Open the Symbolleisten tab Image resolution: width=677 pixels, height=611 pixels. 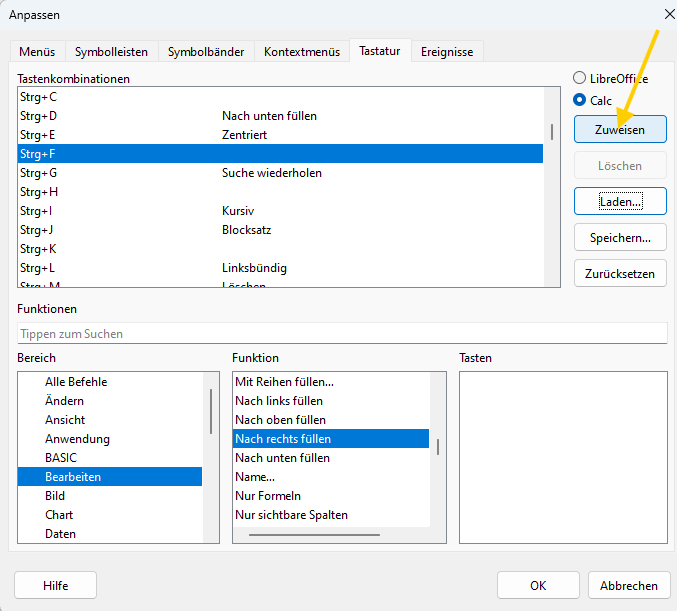pos(109,52)
